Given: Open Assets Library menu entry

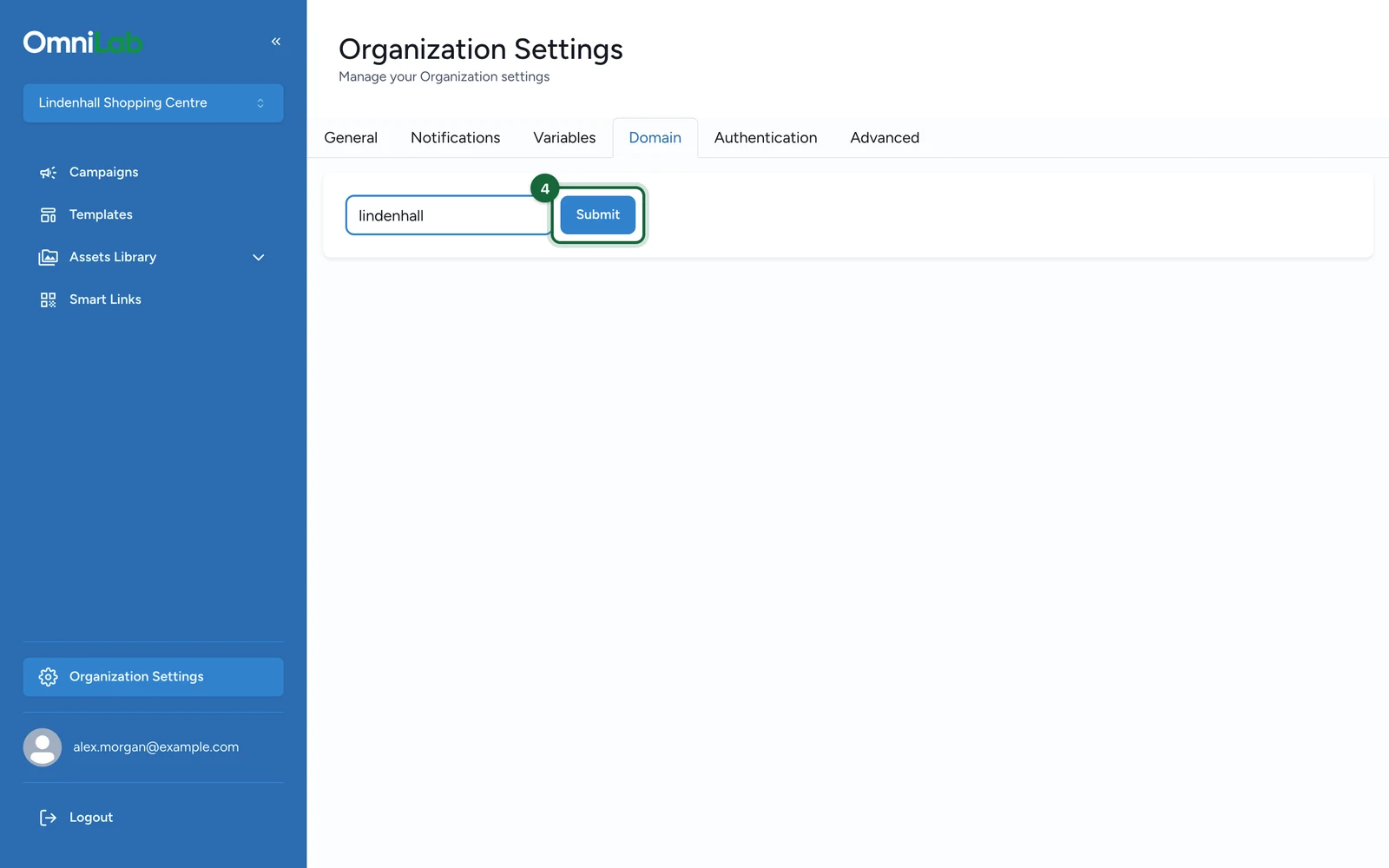Looking at the screenshot, I should [x=153, y=258].
